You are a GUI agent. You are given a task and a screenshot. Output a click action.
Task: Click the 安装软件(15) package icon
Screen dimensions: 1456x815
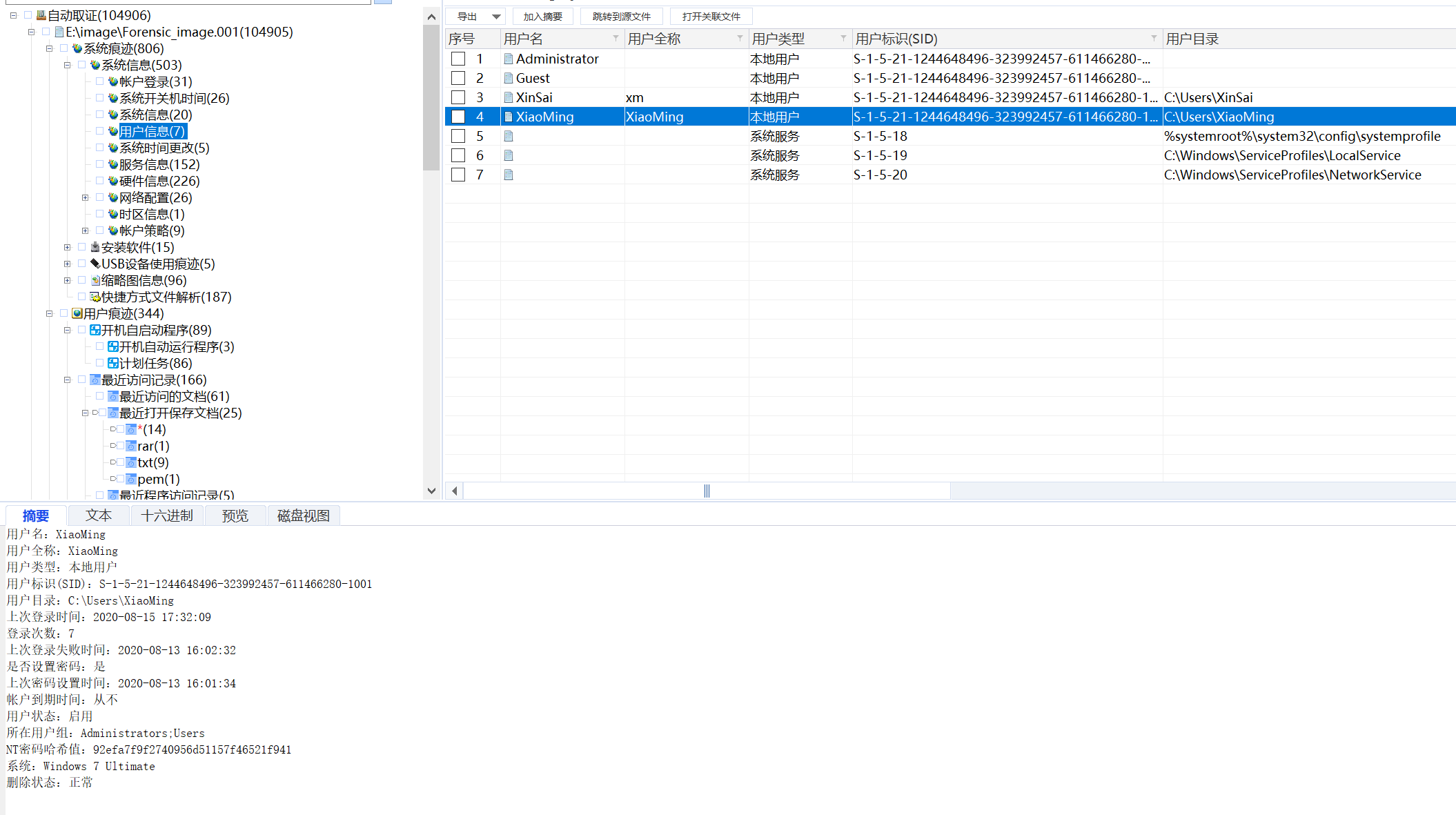[95, 247]
